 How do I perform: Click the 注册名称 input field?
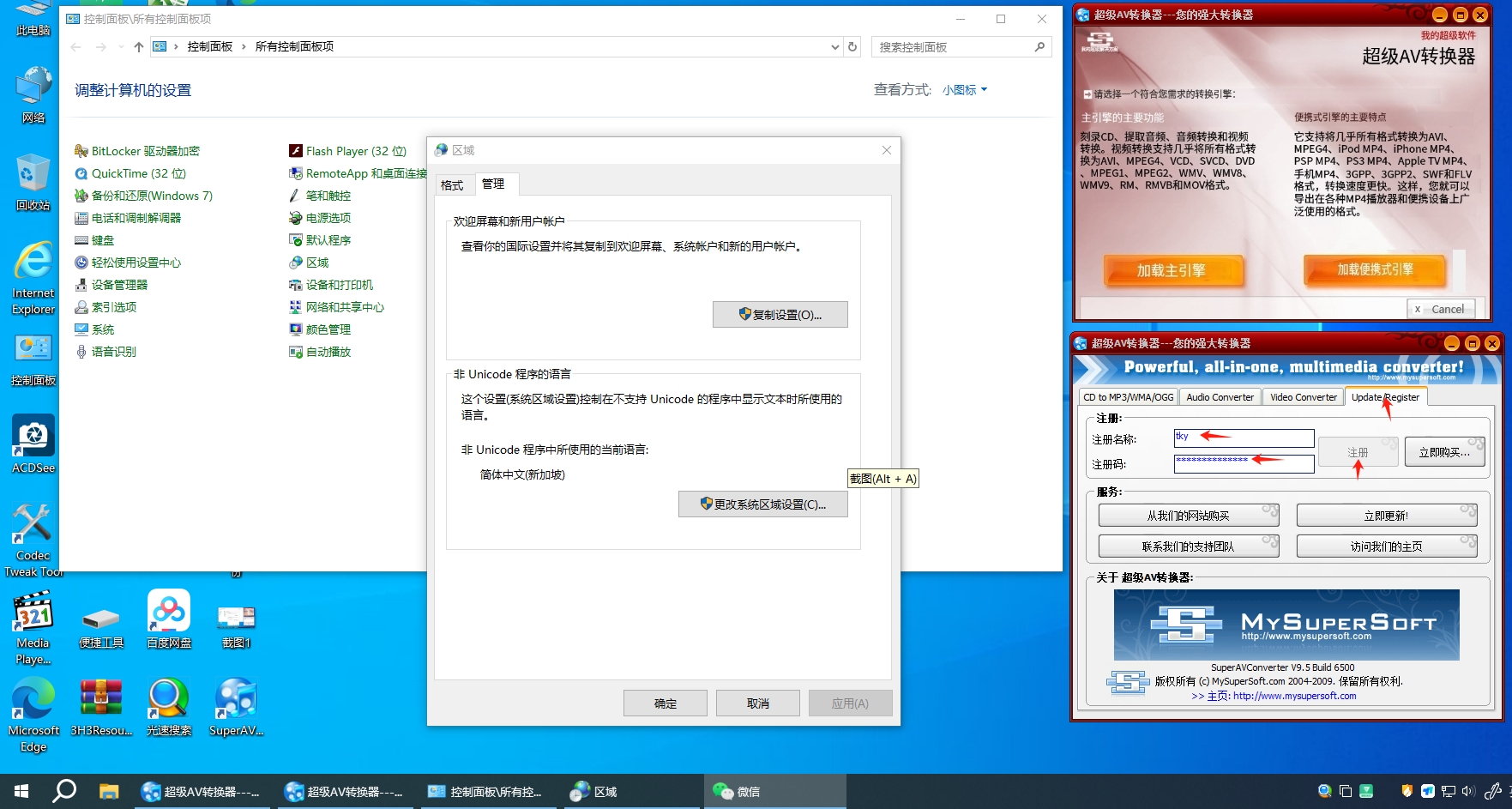click(x=1244, y=438)
